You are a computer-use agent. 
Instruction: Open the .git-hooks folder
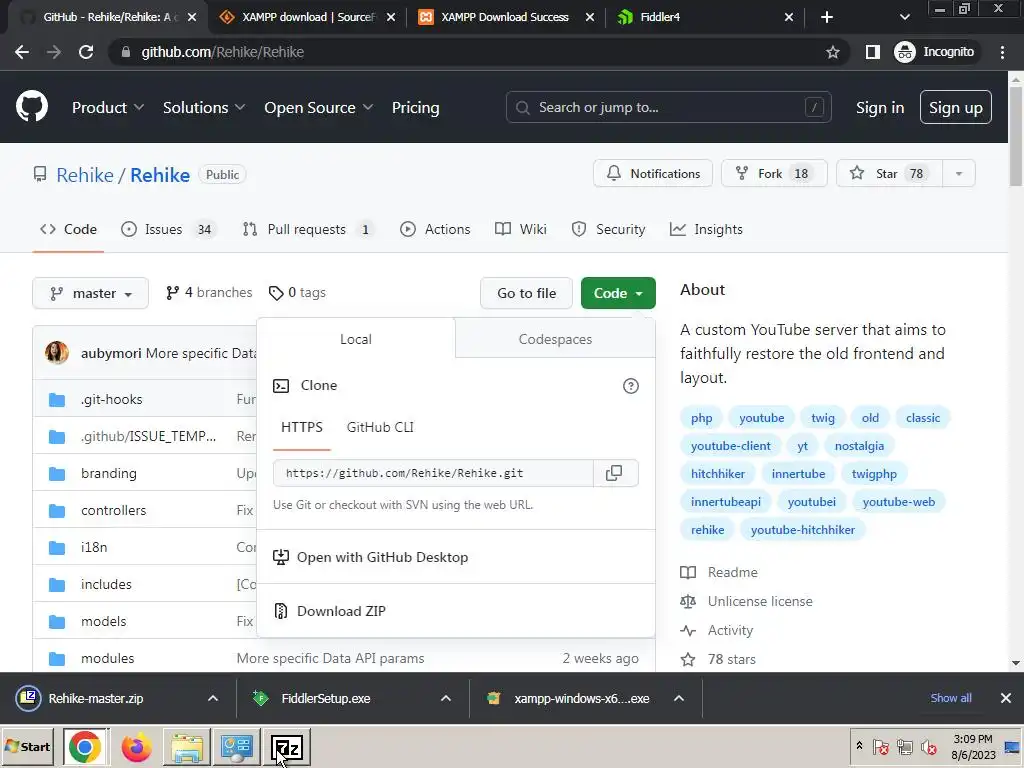[111, 399]
